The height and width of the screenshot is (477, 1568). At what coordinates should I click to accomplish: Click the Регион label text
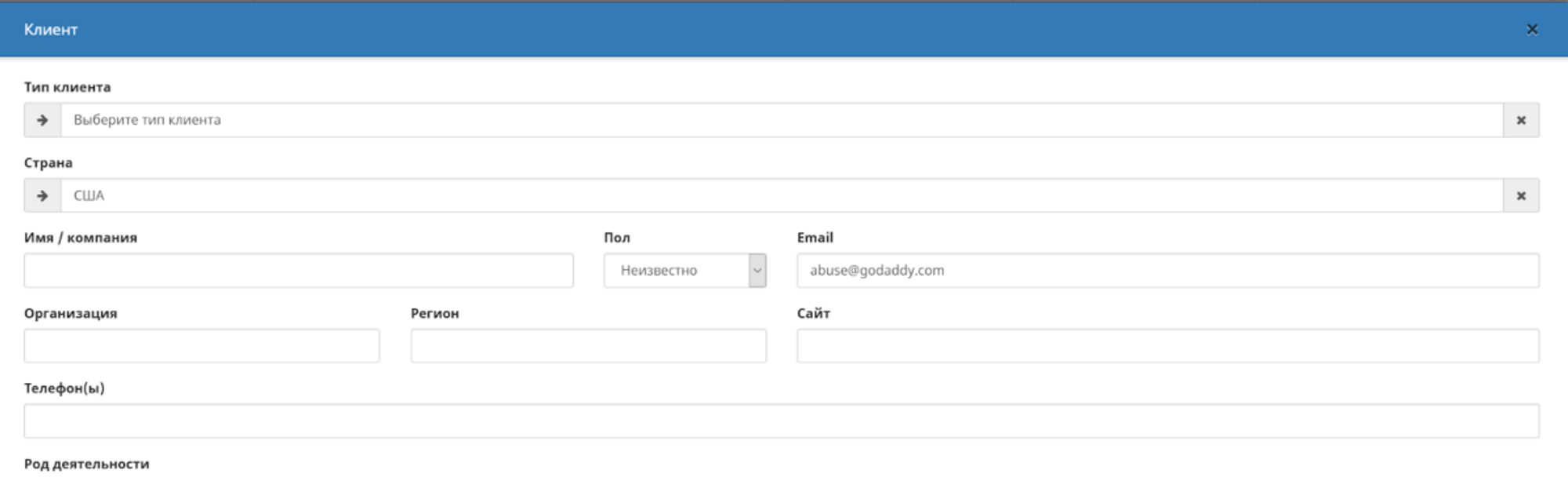434,313
